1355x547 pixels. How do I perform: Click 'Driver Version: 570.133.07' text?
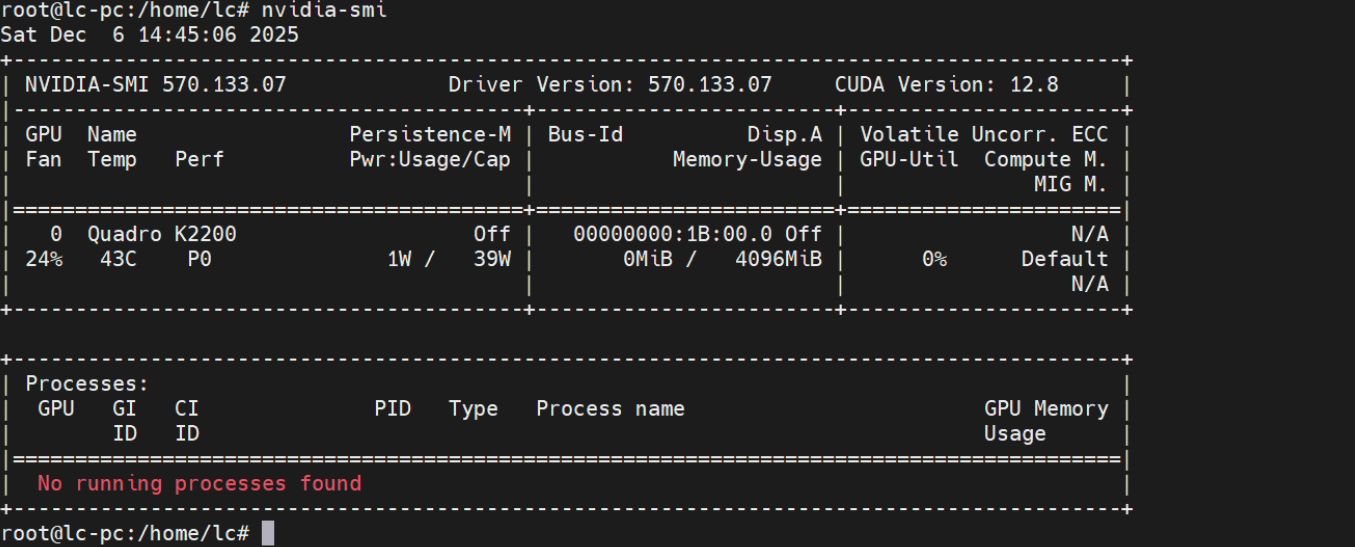(610, 85)
